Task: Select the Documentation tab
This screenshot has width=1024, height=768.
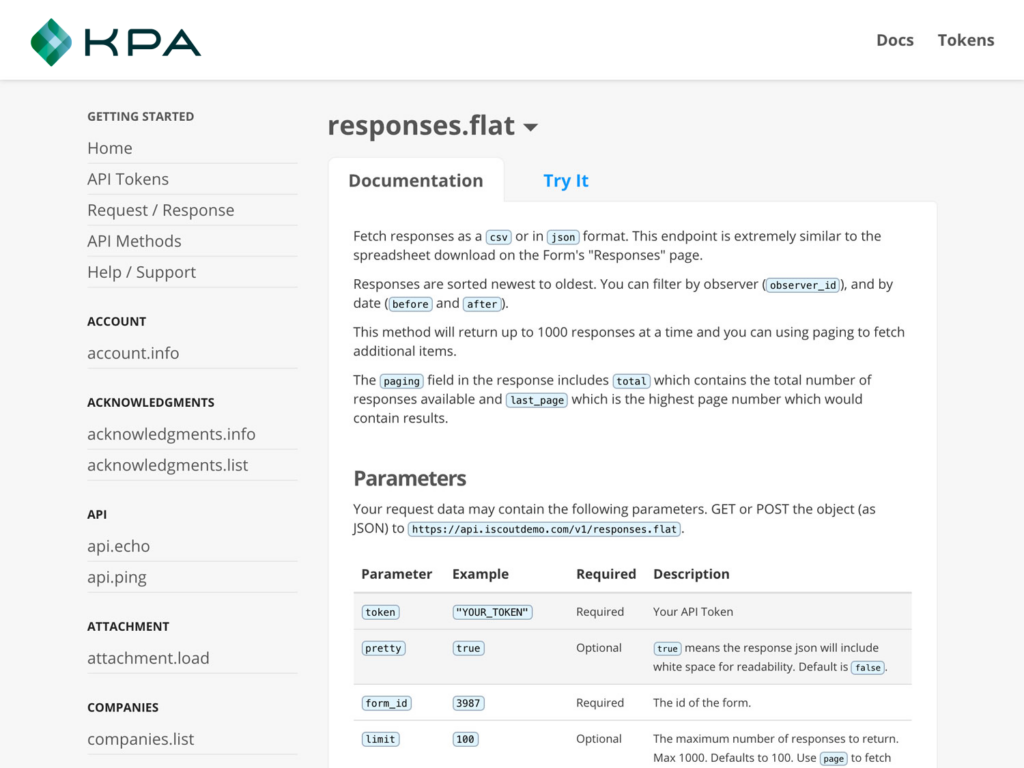Action: [x=416, y=181]
